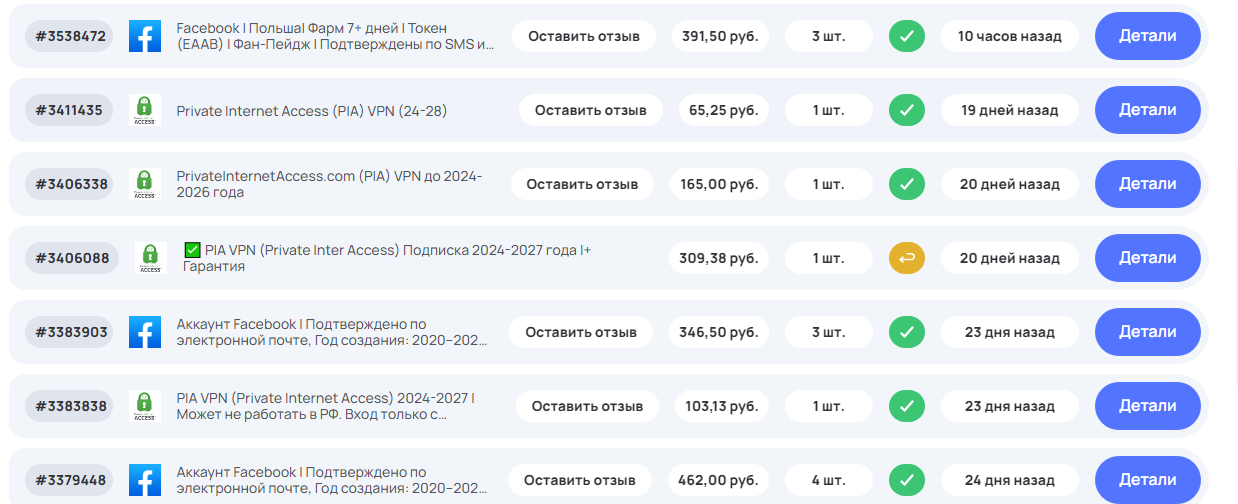The height and width of the screenshot is (504, 1238).
Task: Click the 309,38 руб. price badge
Action: coord(718,258)
